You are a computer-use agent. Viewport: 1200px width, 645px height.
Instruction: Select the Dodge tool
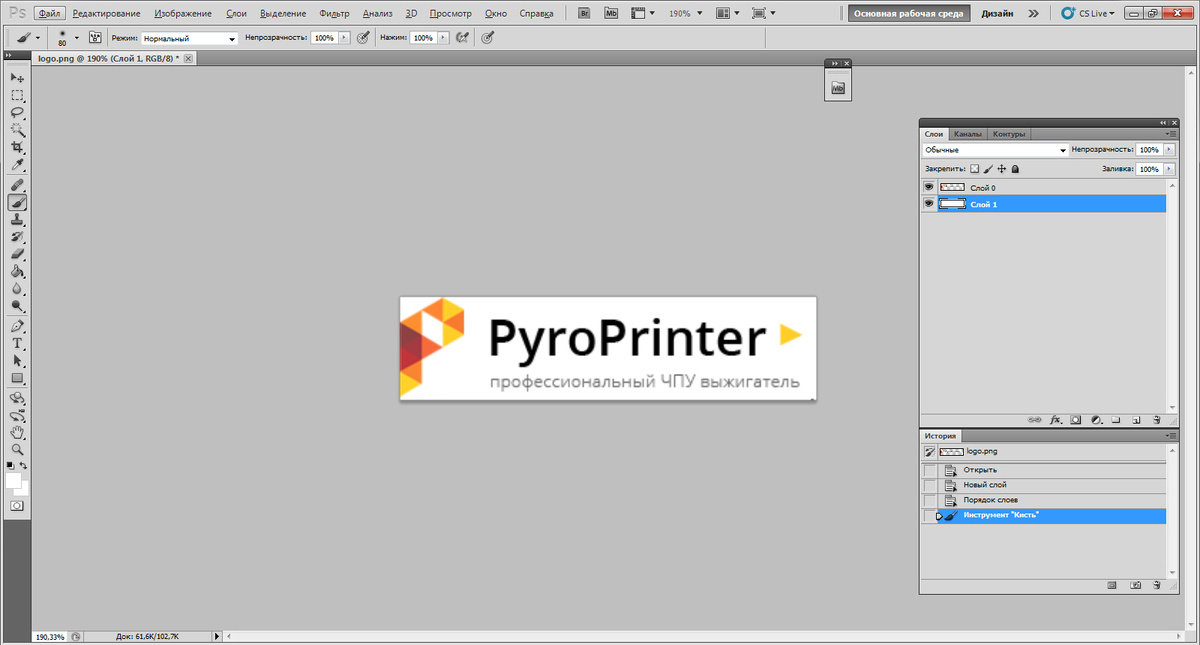pyautogui.click(x=17, y=306)
